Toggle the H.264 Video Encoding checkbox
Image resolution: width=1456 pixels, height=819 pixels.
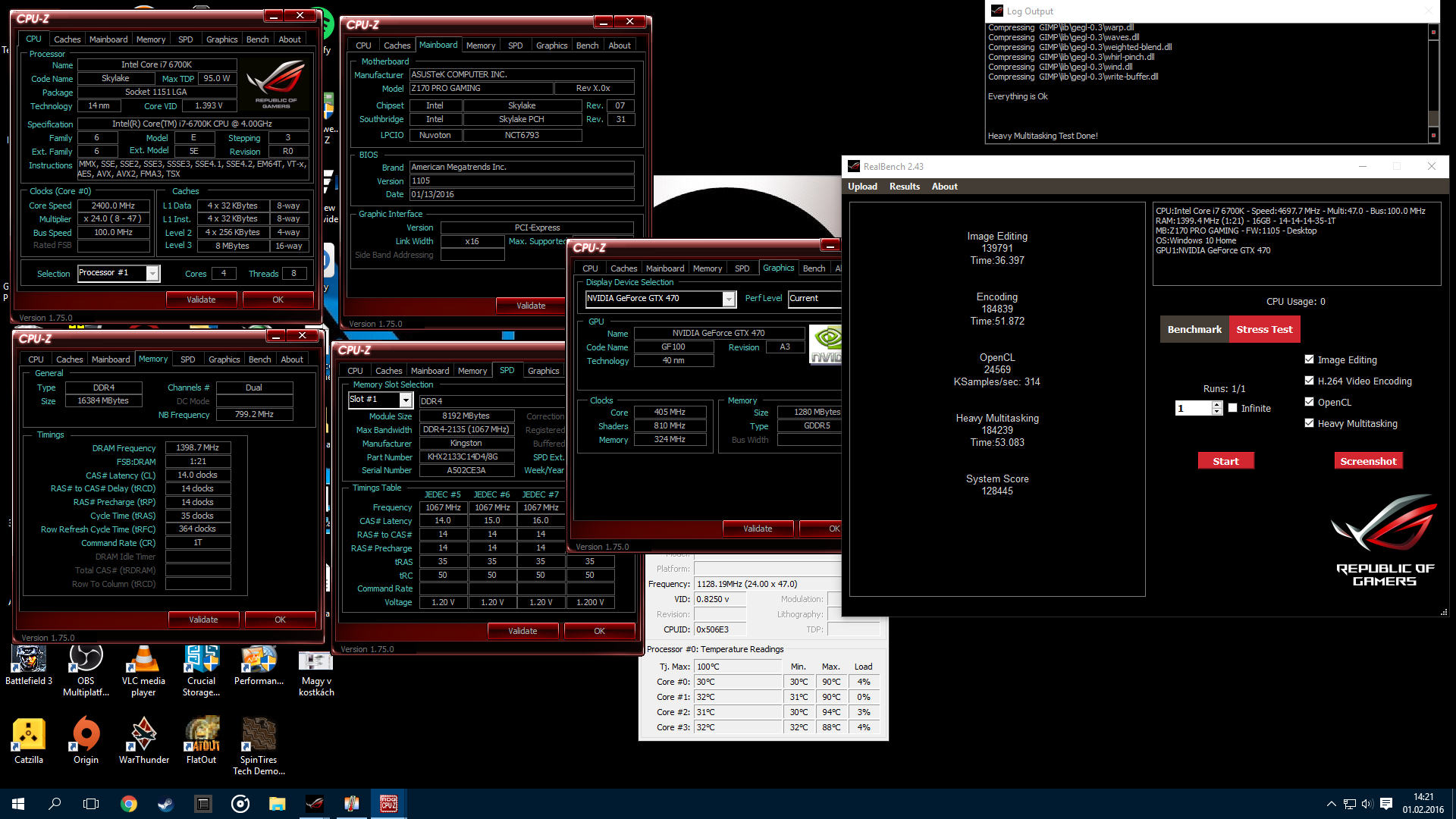1309,381
